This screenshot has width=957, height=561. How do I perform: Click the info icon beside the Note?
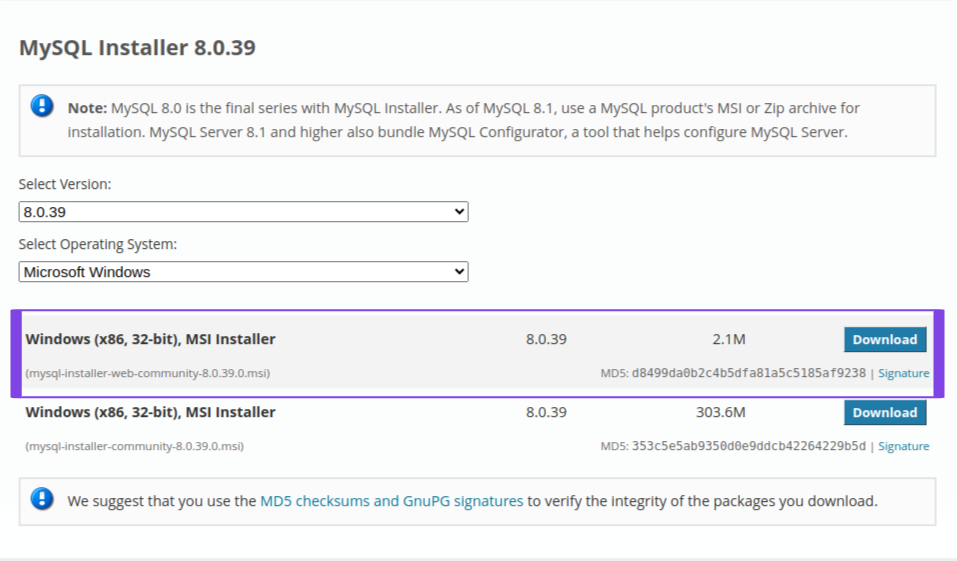click(42, 106)
